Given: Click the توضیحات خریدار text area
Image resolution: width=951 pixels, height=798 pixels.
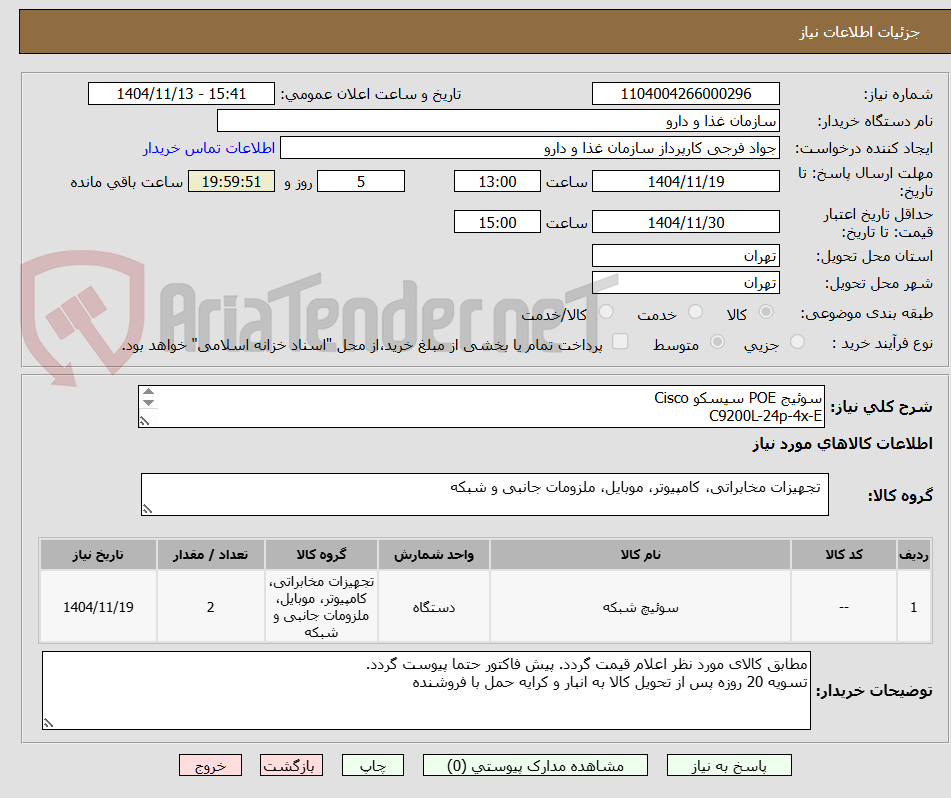Looking at the screenshot, I should click(x=426, y=690).
